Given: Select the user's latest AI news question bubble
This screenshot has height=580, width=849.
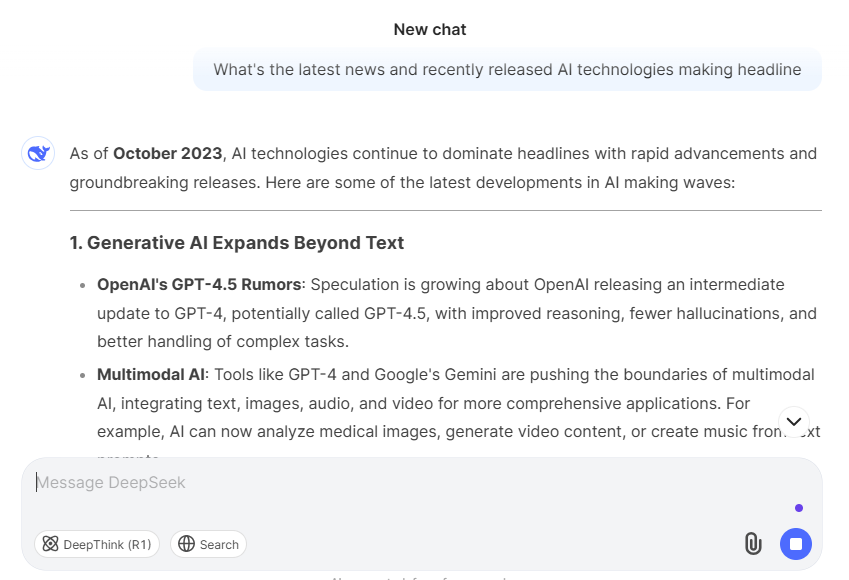Looking at the screenshot, I should pos(507,70).
